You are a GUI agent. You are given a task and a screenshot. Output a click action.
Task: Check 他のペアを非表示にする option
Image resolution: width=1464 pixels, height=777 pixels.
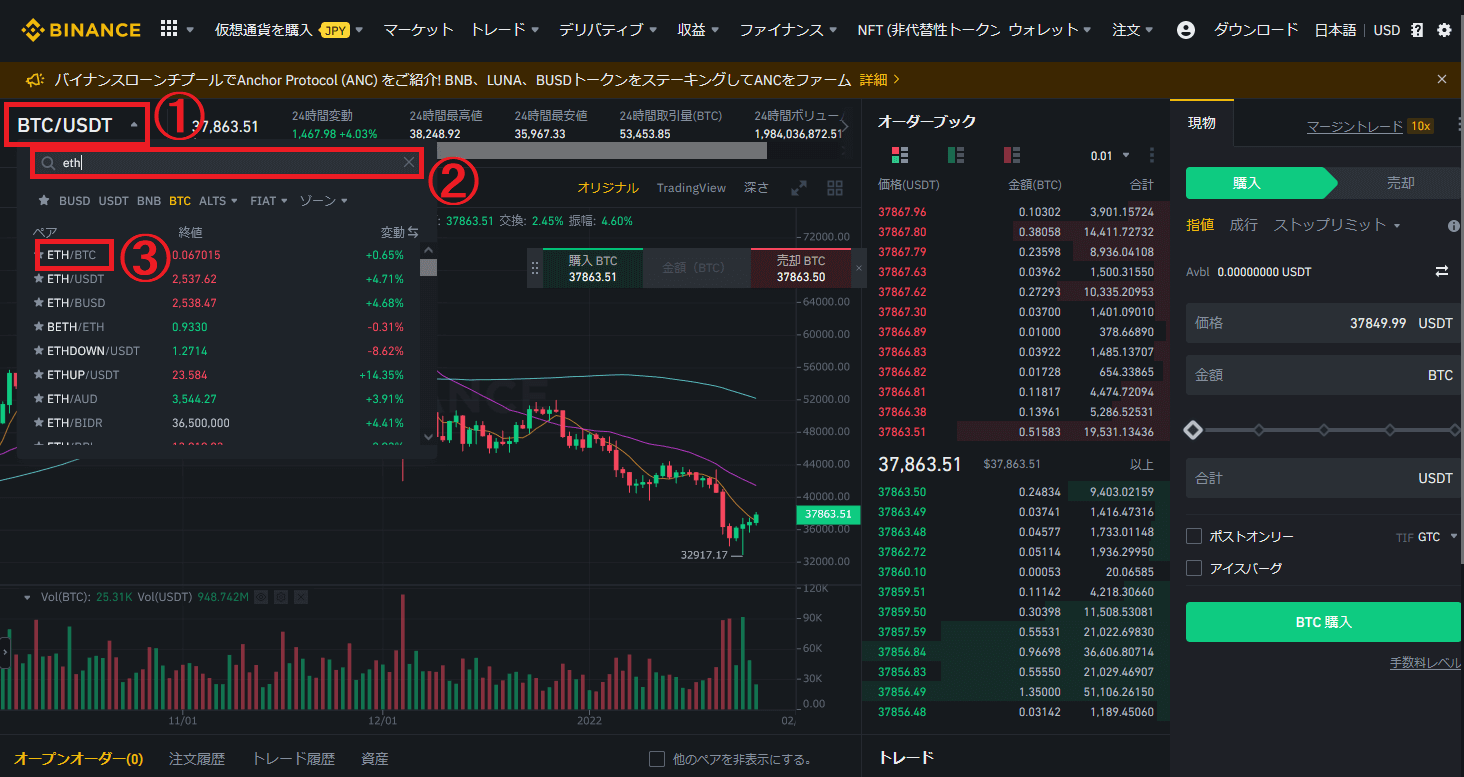coord(657,759)
